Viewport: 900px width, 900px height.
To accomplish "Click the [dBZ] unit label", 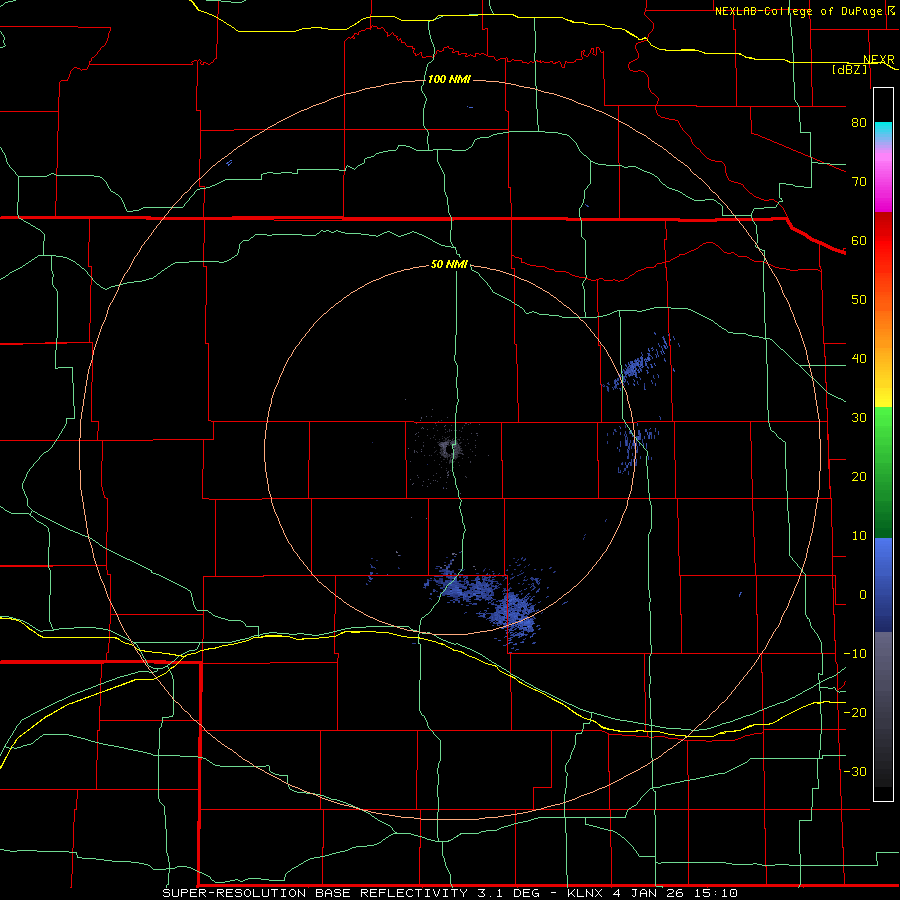I will [850, 70].
